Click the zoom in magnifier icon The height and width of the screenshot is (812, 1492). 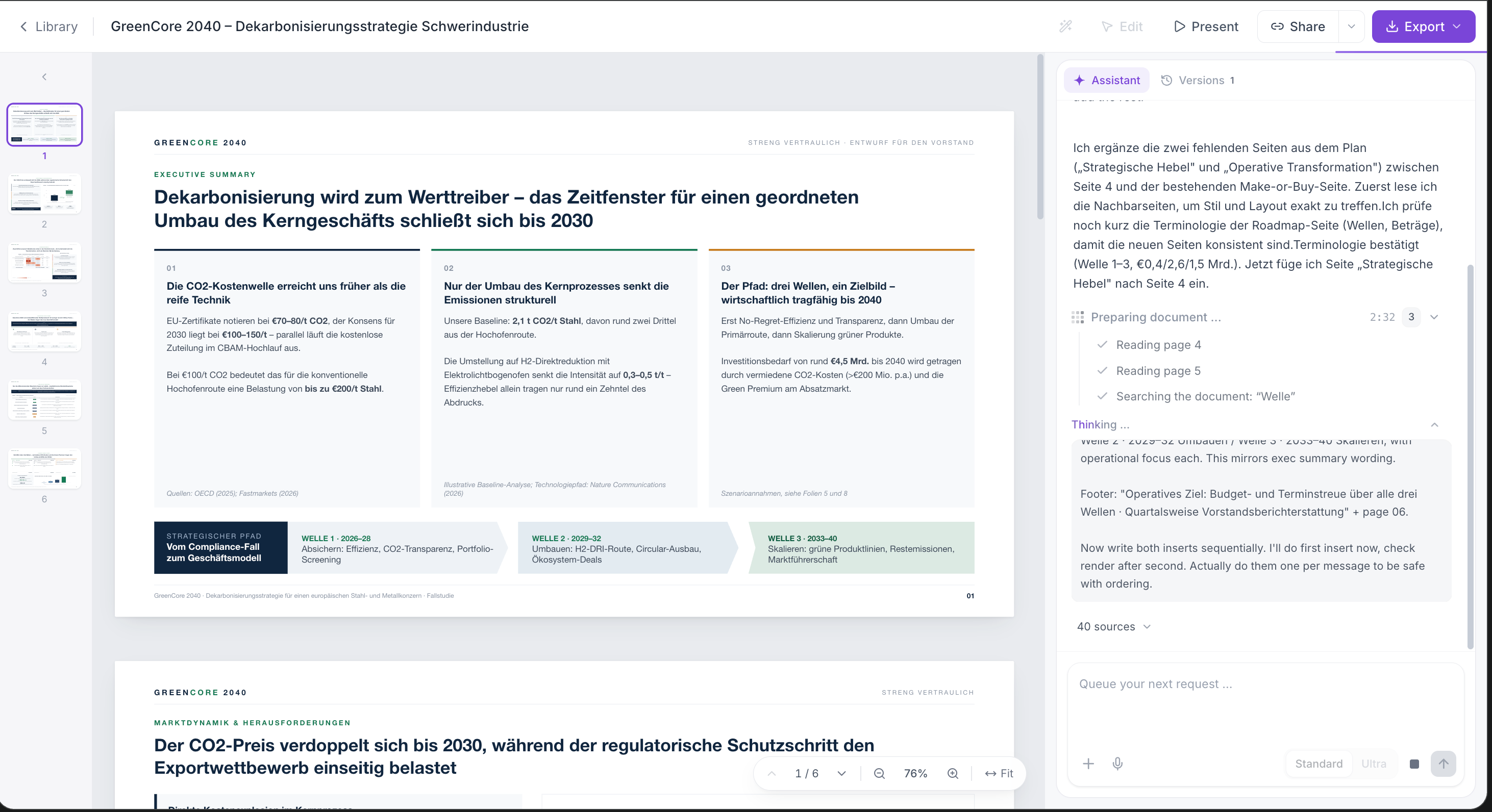(x=953, y=774)
